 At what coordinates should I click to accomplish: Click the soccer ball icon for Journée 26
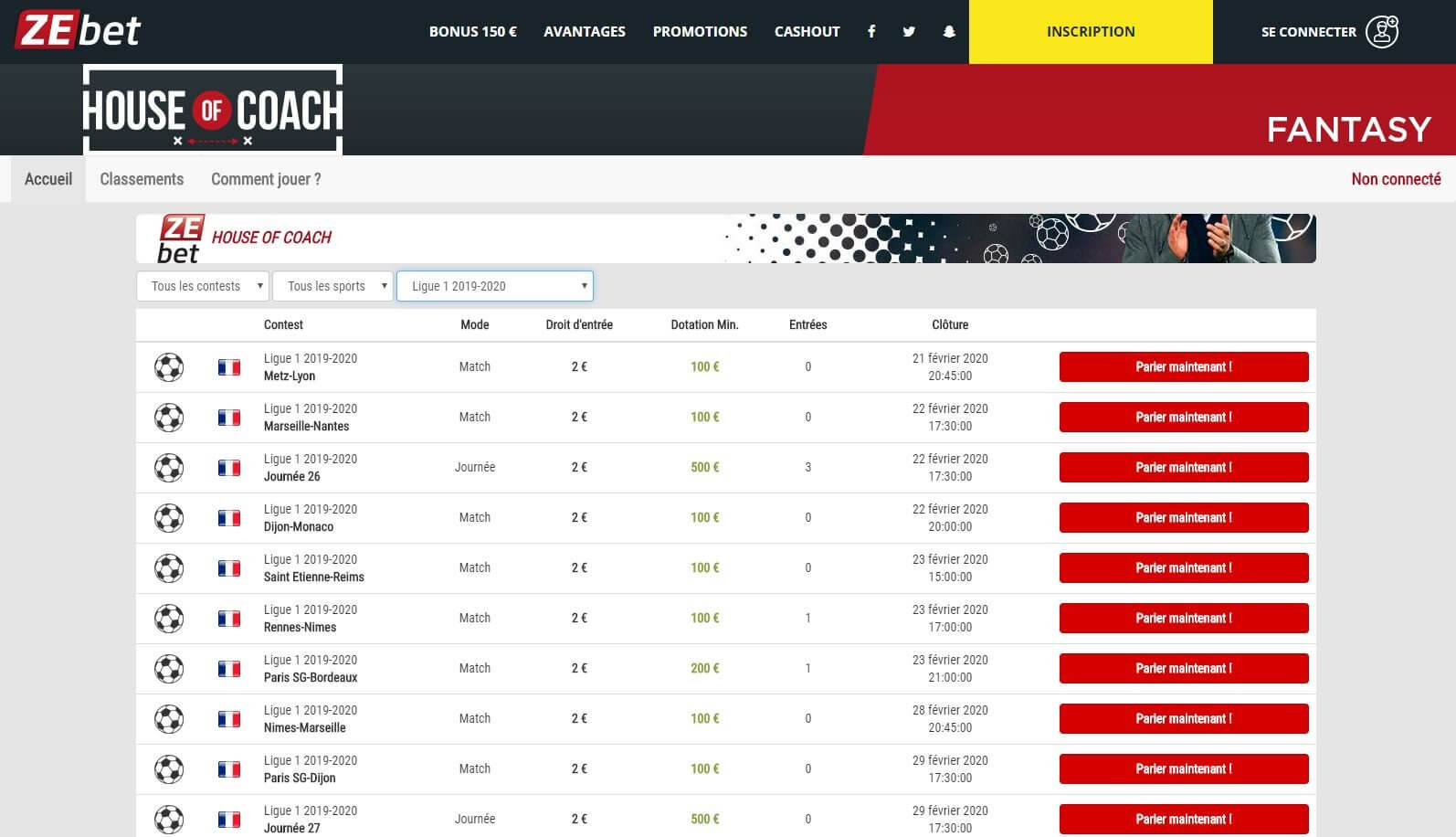(x=169, y=468)
